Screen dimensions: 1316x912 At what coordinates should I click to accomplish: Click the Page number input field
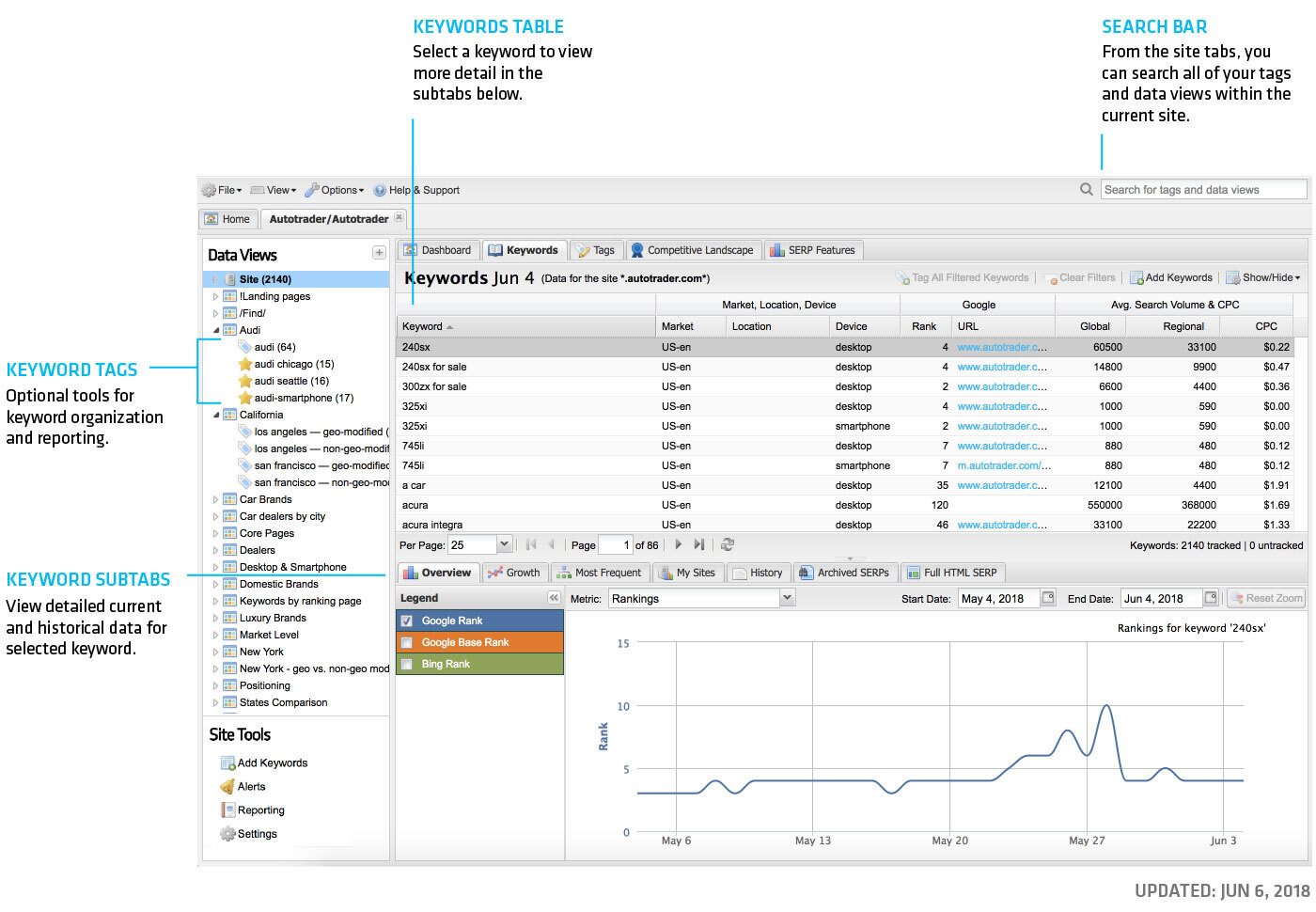616,544
